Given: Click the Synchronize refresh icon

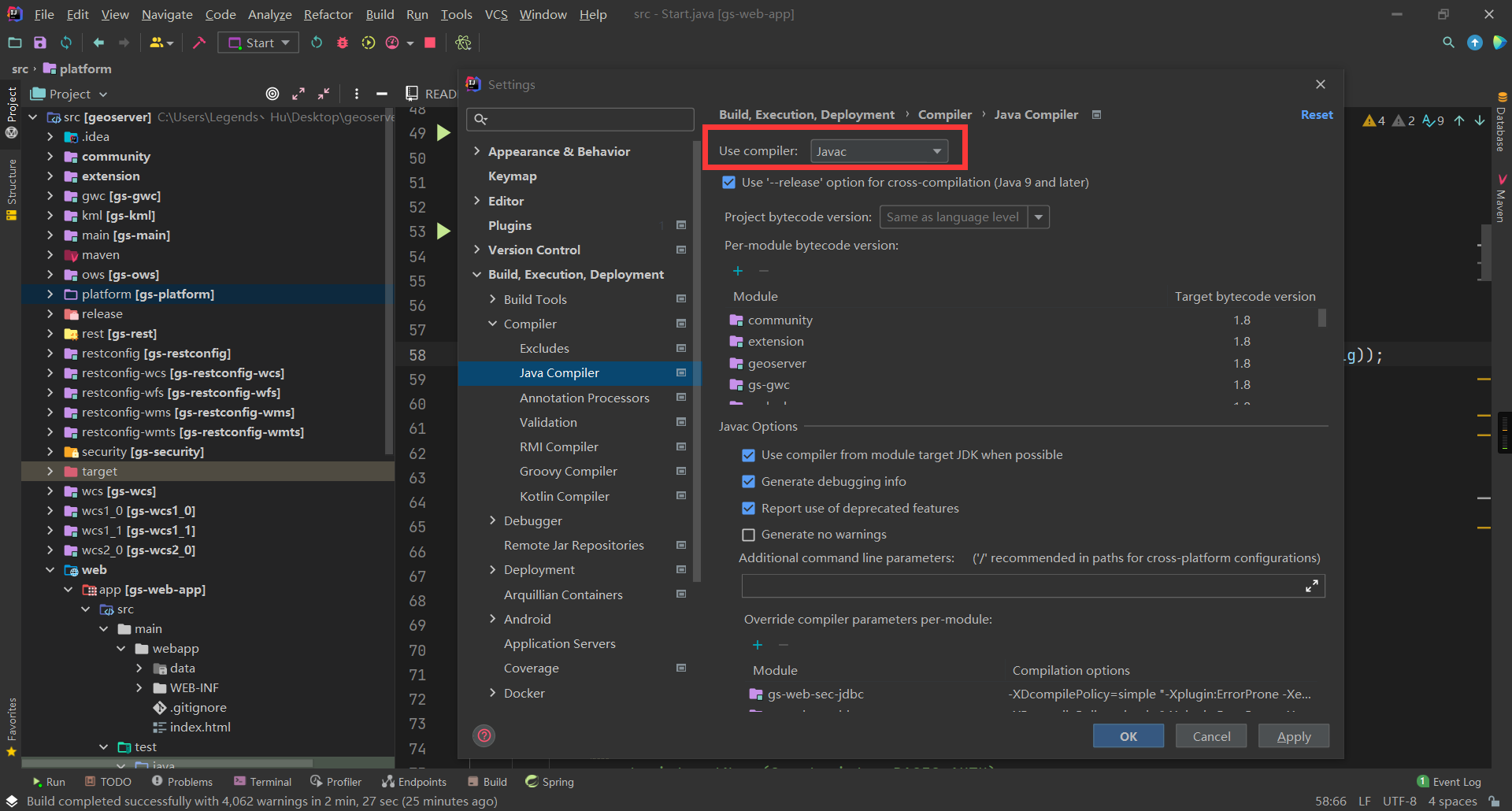Looking at the screenshot, I should (66, 43).
